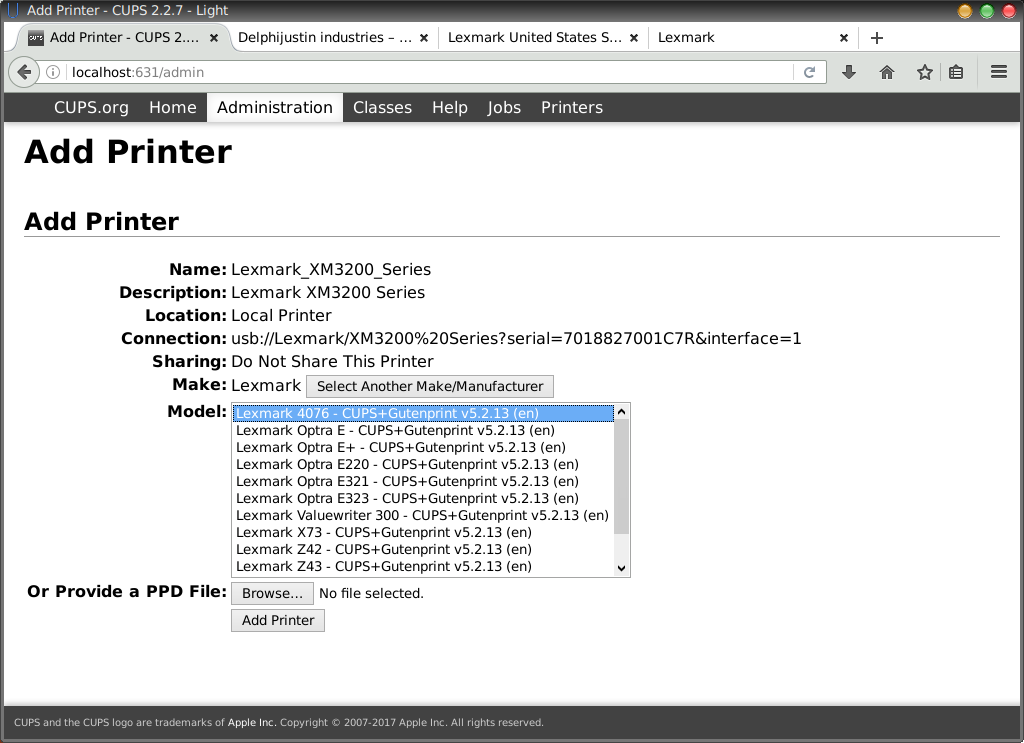Close the Delphijustin industries tab
Image resolution: width=1024 pixels, height=743 pixels.
tap(424, 38)
